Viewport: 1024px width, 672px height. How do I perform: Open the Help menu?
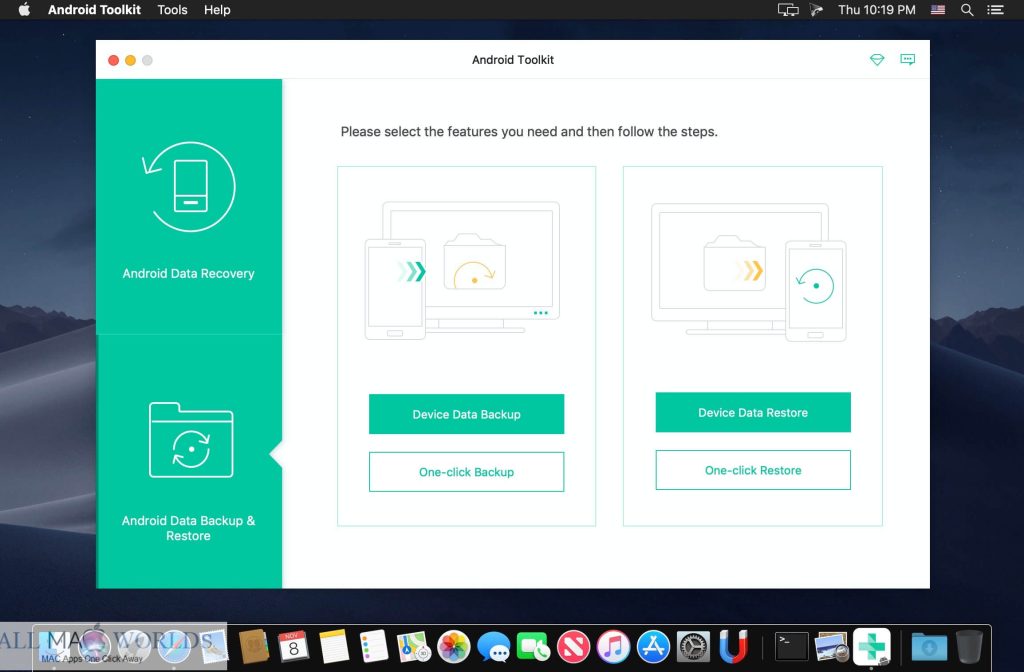[217, 10]
